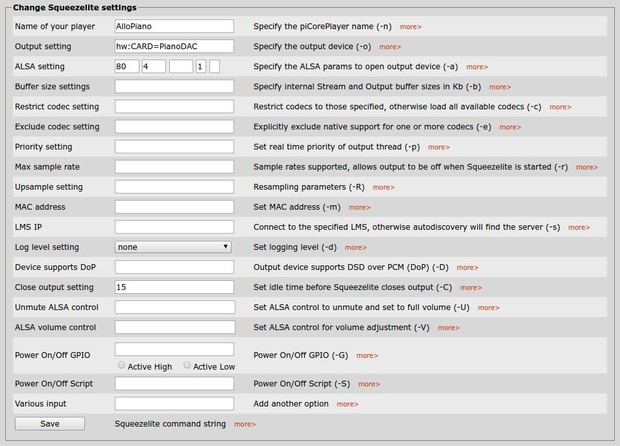The image size is (620, 446).
Task: Open more> link for Power On/Off GPIO (-G)
Action: coord(367,356)
